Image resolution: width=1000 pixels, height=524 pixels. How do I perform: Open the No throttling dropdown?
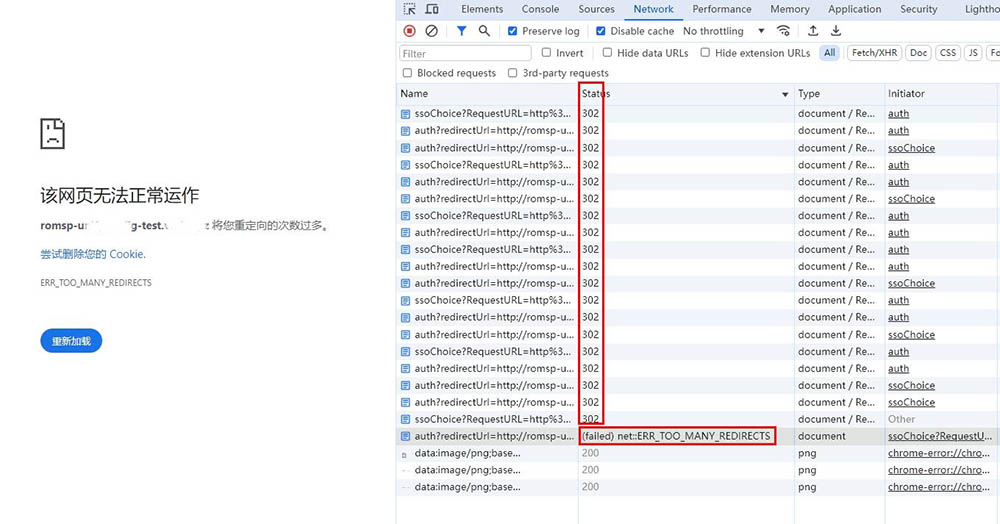tap(723, 31)
